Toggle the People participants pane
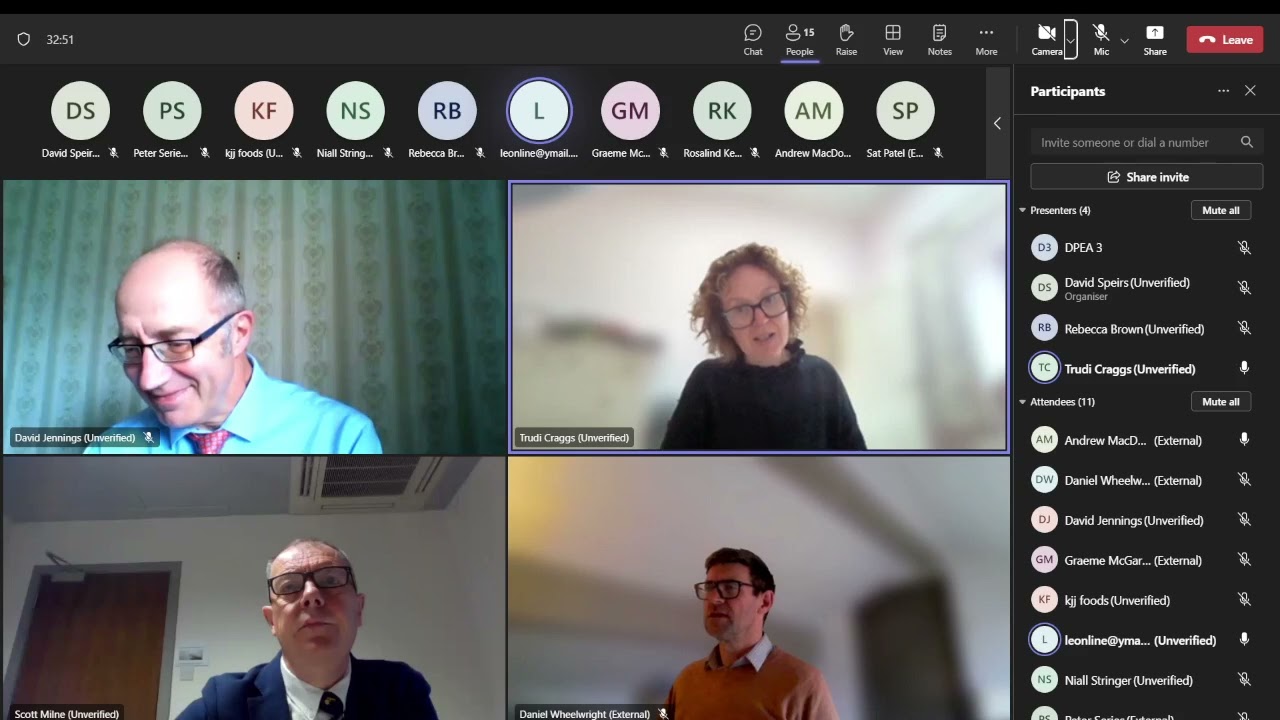This screenshot has height=720, width=1280. (799, 40)
